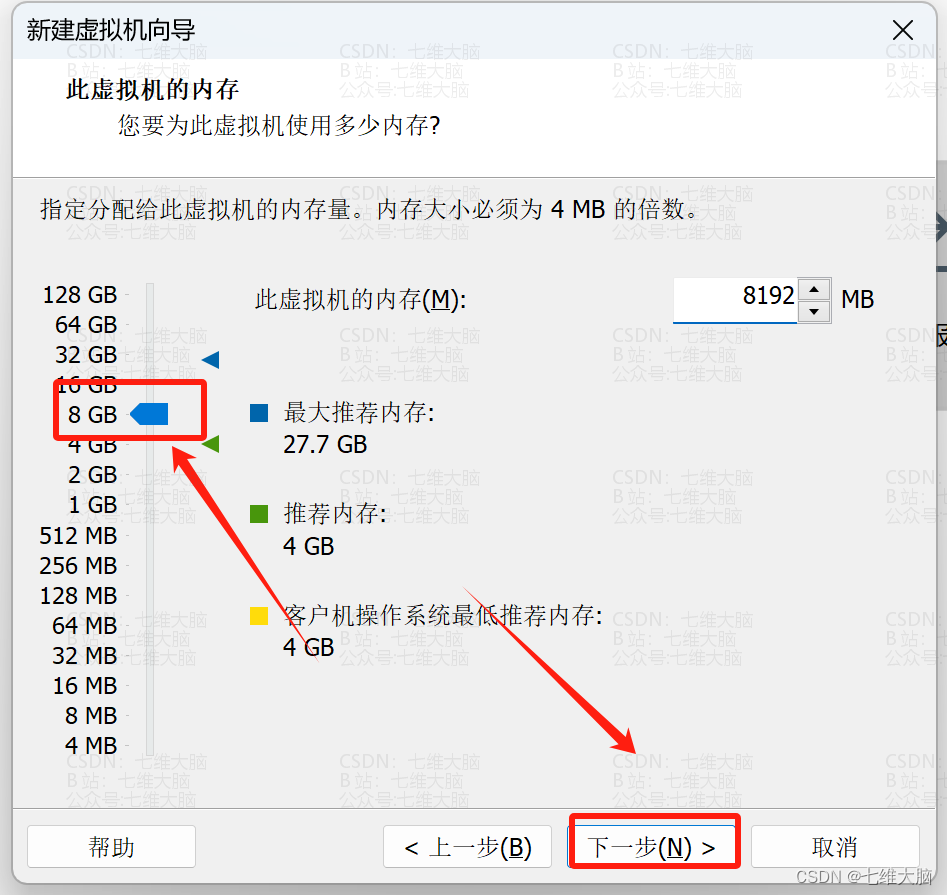
Task: Decrease memory with the down spinner arrow
Action: pos(814,312)
